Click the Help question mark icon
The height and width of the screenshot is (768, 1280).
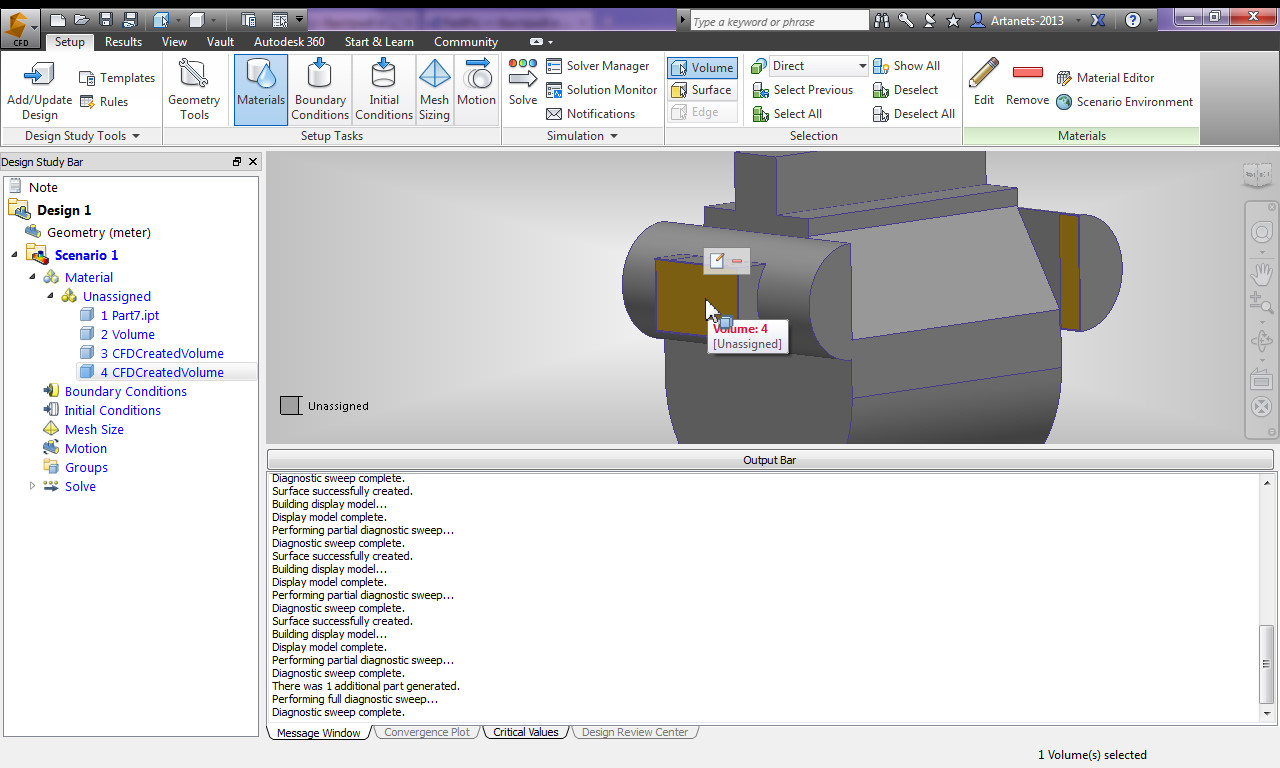pyautogui.click(x=1133, y=20)
